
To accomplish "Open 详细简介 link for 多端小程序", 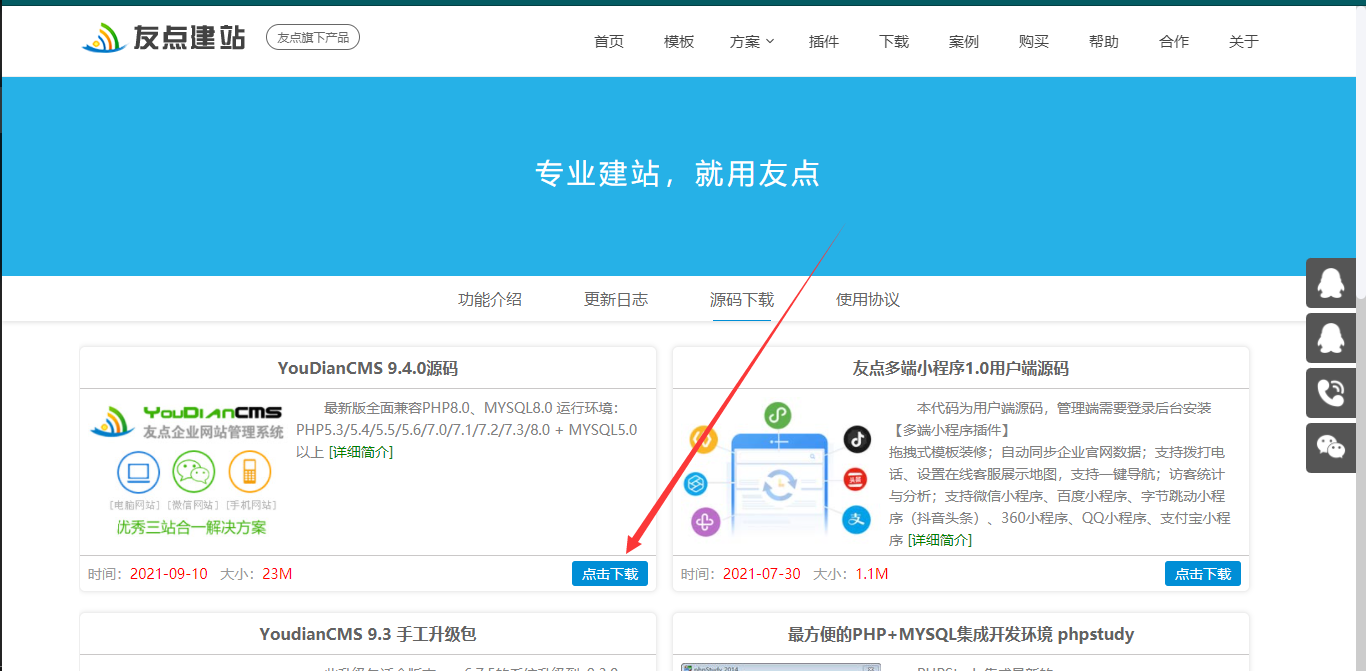I will pyautogui.click(x=940, y=540).
